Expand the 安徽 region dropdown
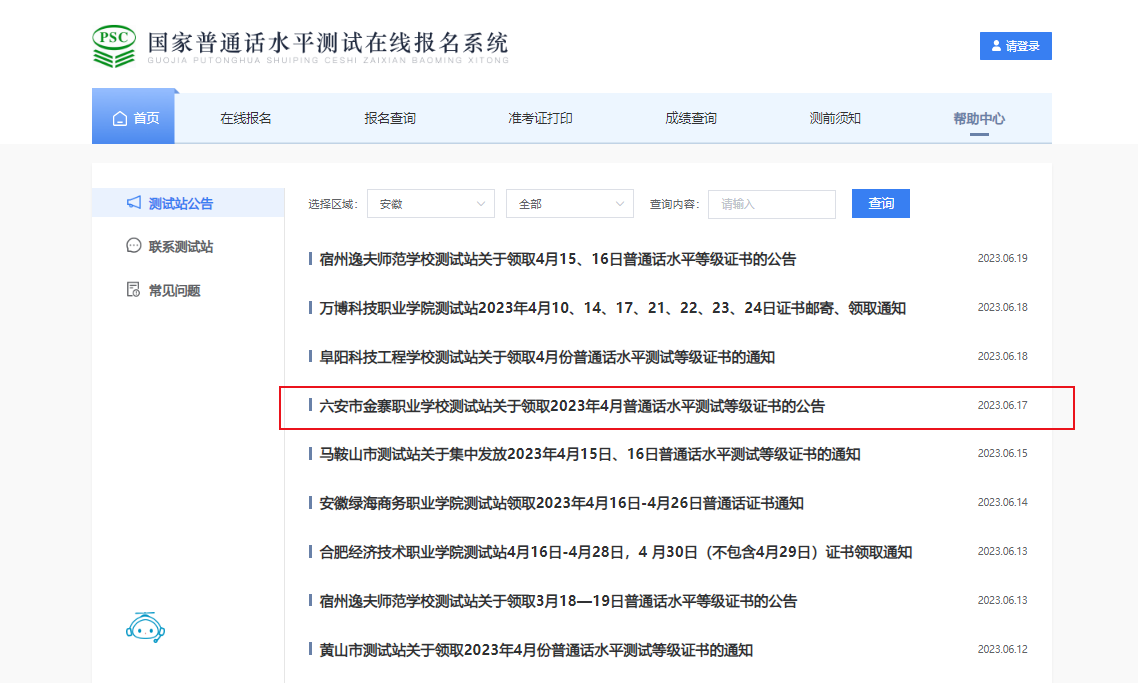 pyautogui.click(x=430, y=204)
